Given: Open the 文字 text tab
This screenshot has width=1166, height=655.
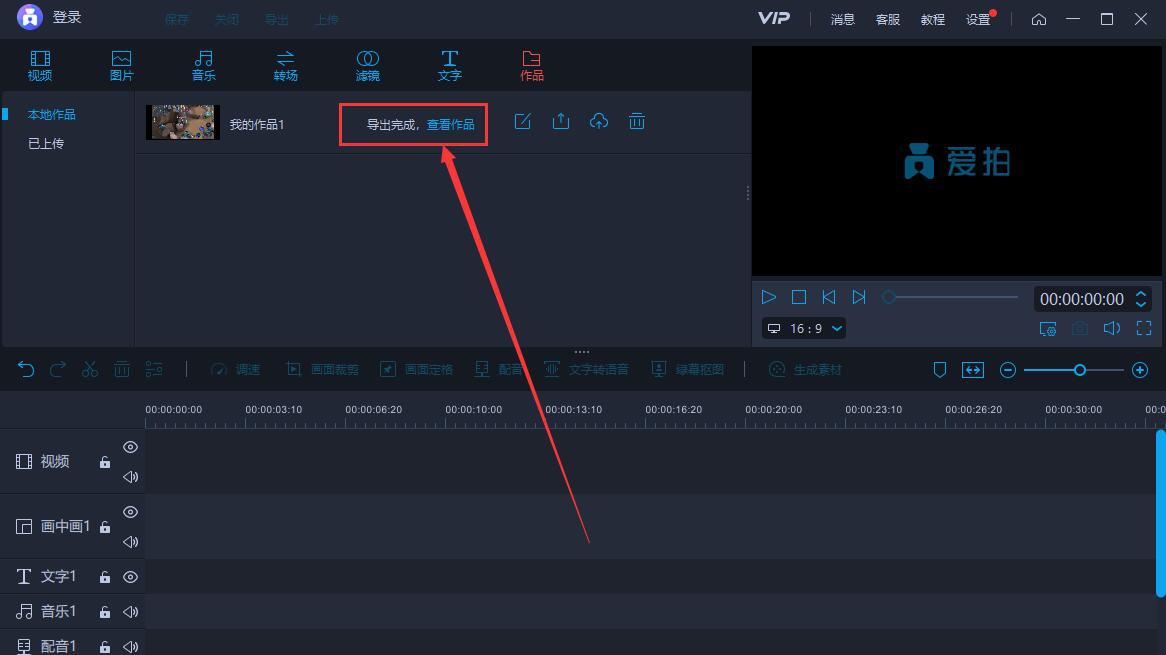Looking at the screenshot, I should (449, 65).
